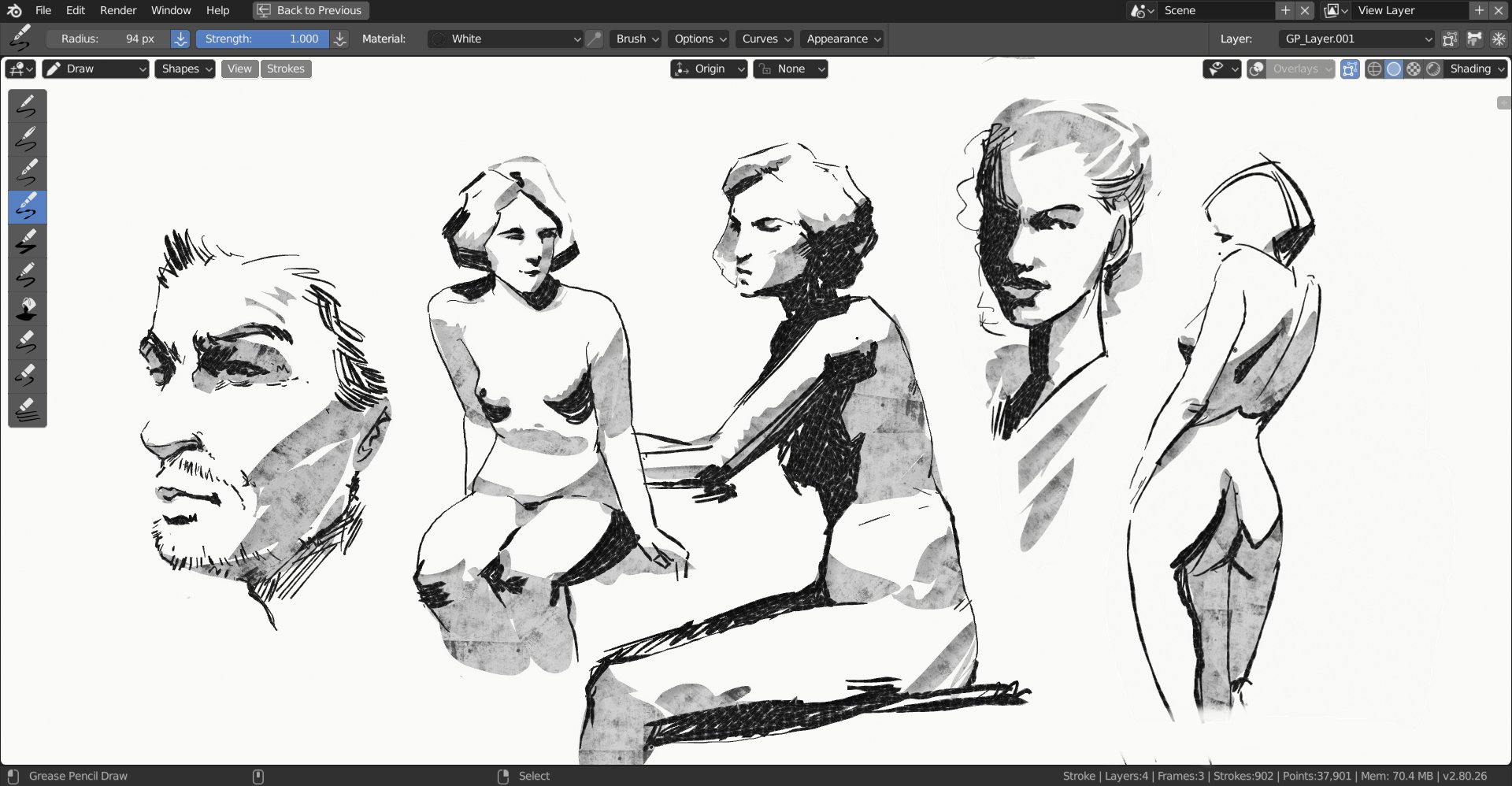Image resolution: width=1512 pixels, height=786 pixels.
Task: Open the Shading options dropdown
Action: coord(1476,69)
